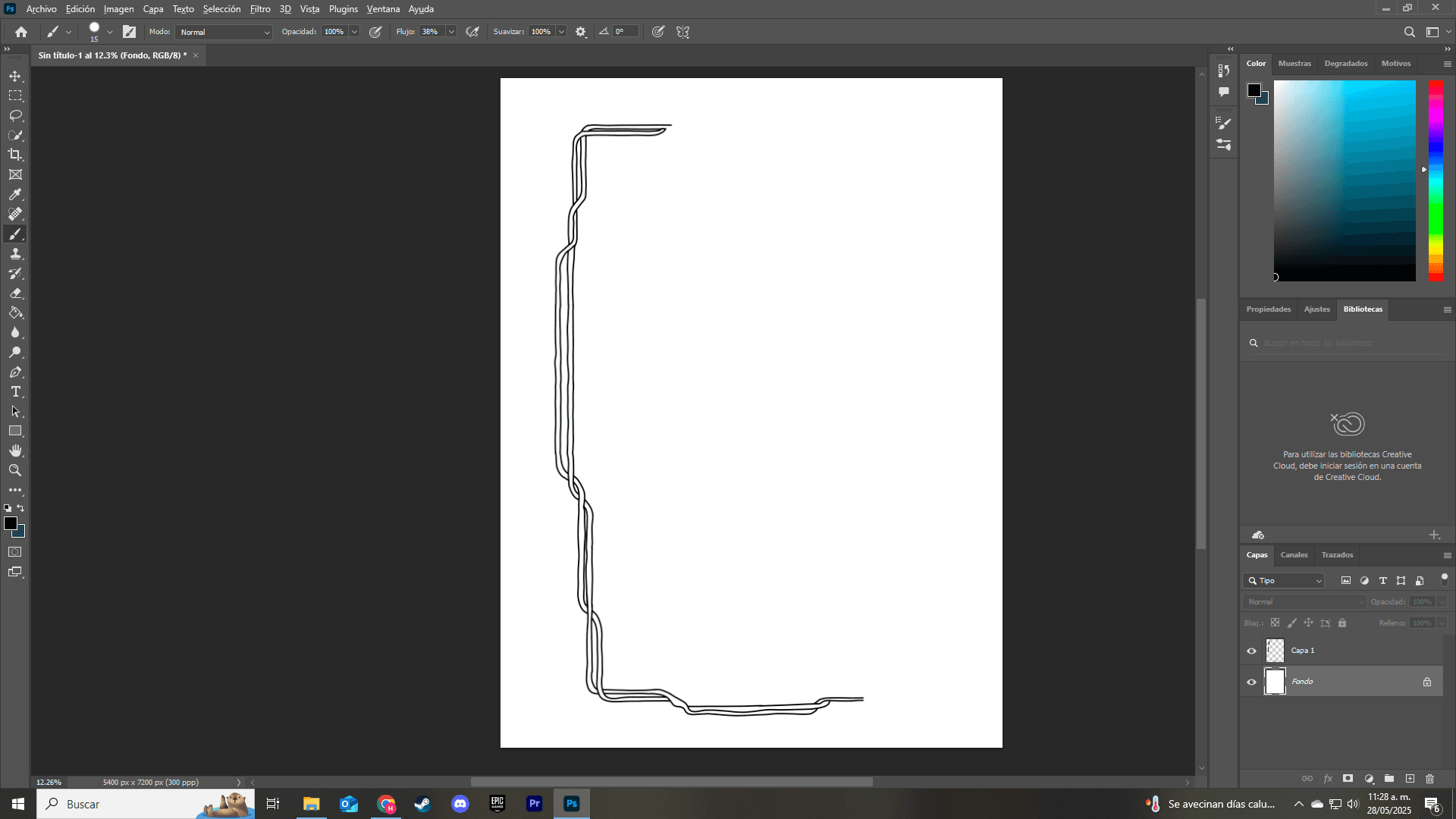Click the delete layer trash icon
Image resolution: width=1456 pixels, height=819 pixels.
pos(1429,779)
